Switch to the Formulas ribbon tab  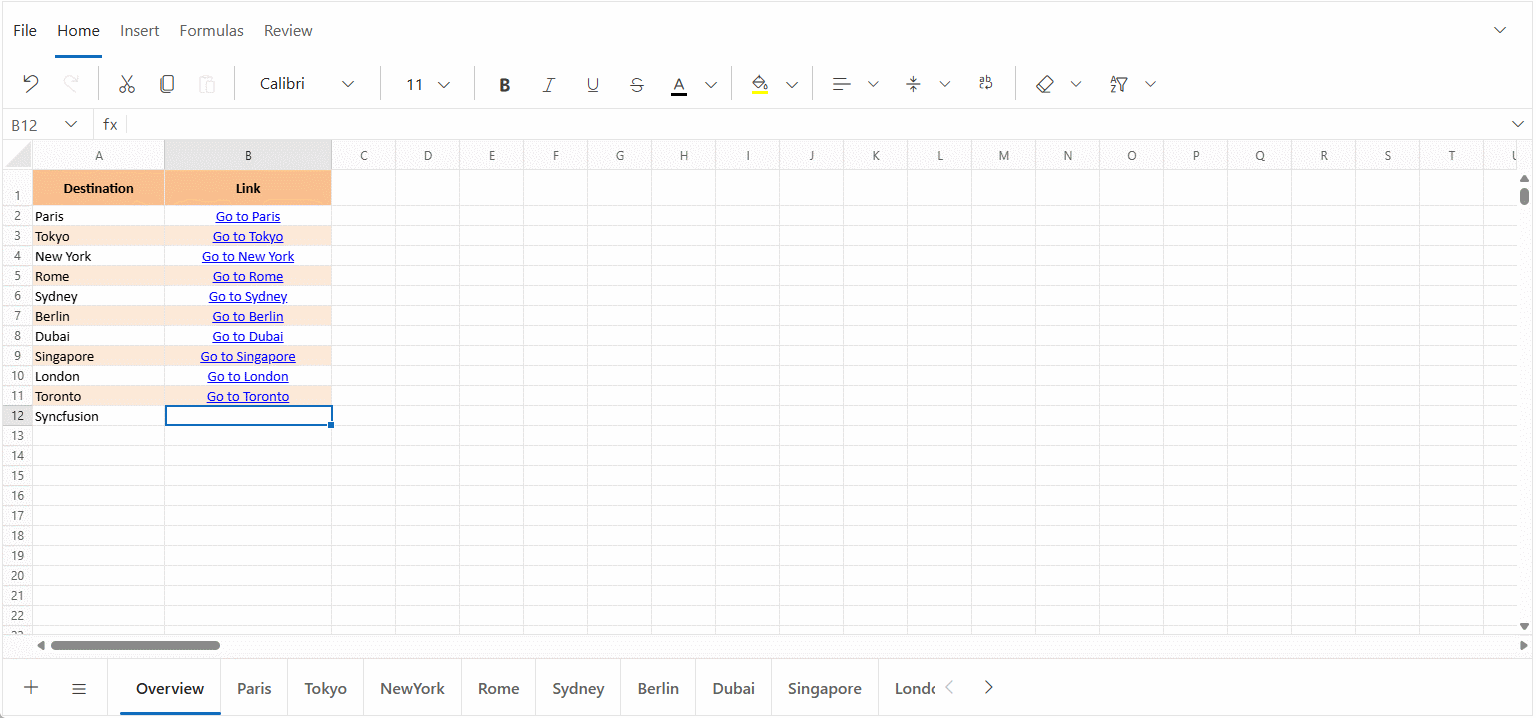(x=212, y=30)
